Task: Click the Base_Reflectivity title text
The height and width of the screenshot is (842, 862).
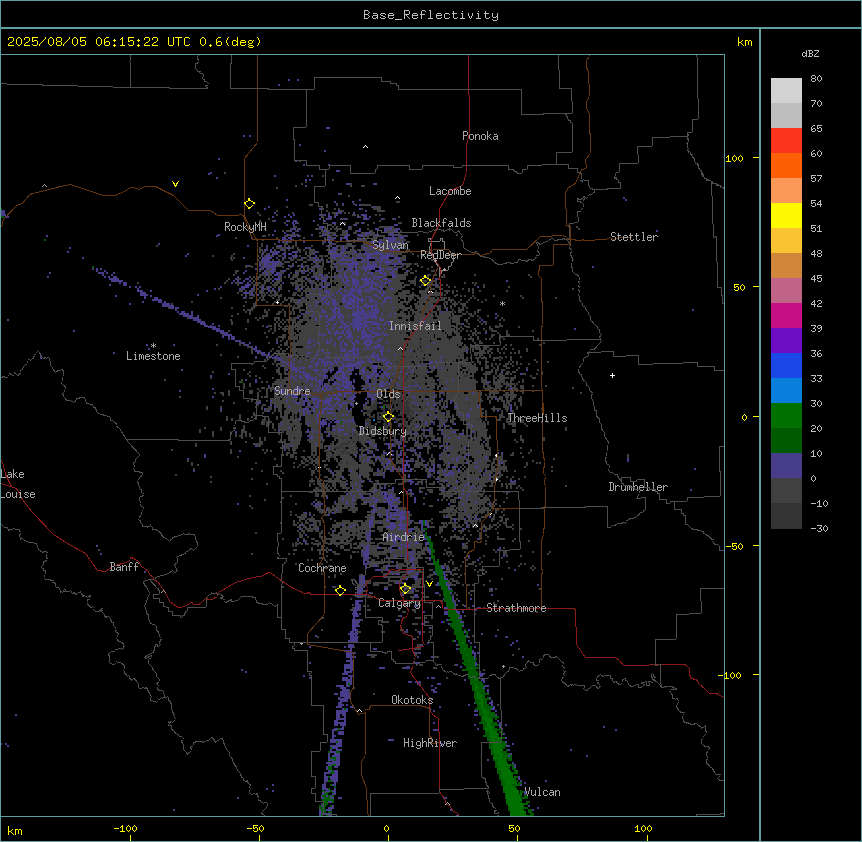Action: click(431, 15)
